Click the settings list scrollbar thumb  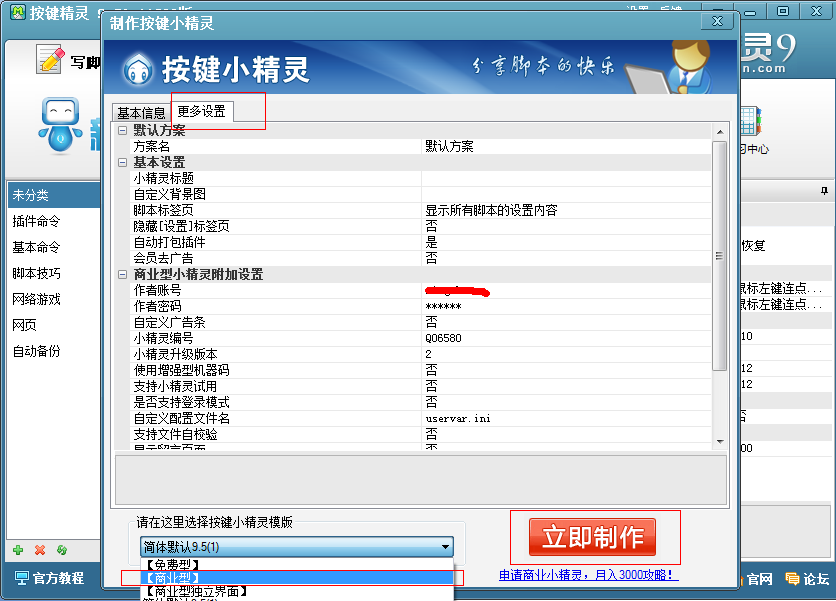[x=720, y=255]
